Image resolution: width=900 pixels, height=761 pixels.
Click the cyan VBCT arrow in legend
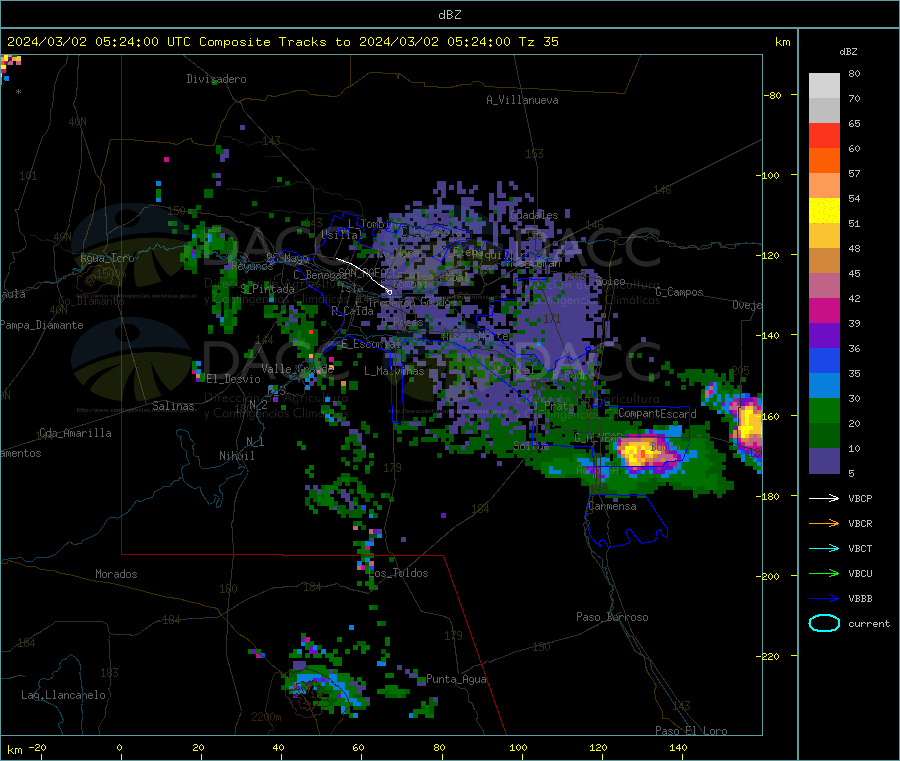point(824,549)
